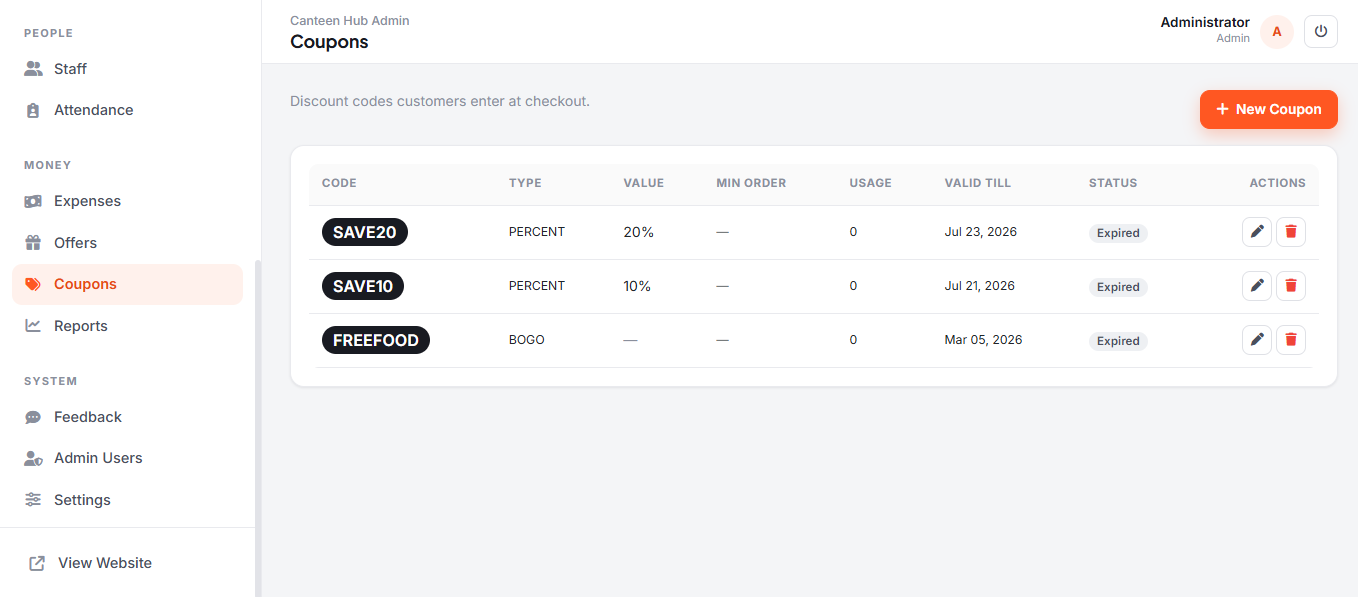Click the MIN ORDER column header

[751, 183]
